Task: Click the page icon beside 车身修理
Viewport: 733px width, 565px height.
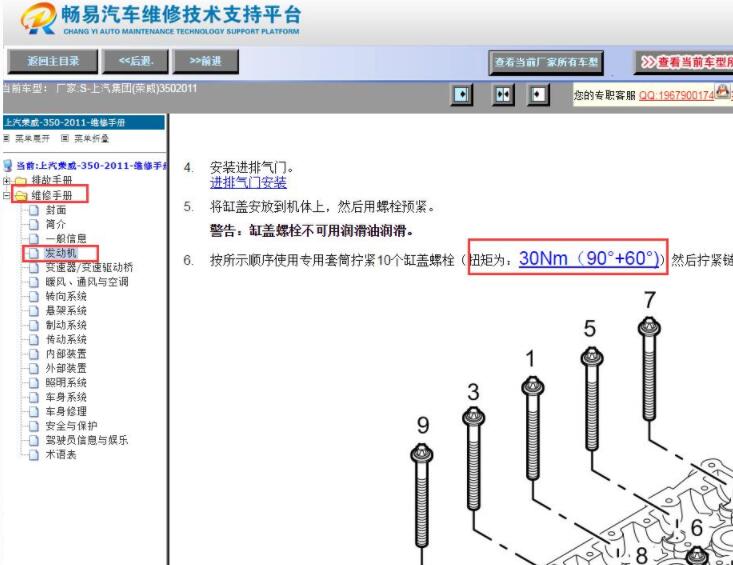Action: (34, 412)
